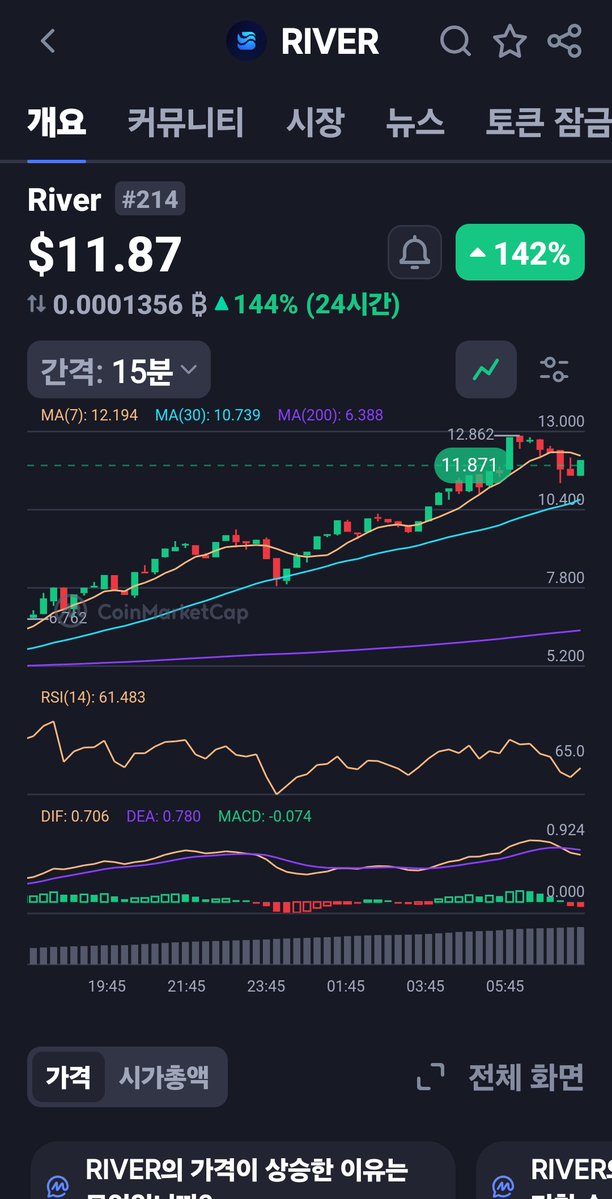The image size is (612, 1199).
Task: Tap the RSI(14): 61.483 label
Action: (93, 697)
